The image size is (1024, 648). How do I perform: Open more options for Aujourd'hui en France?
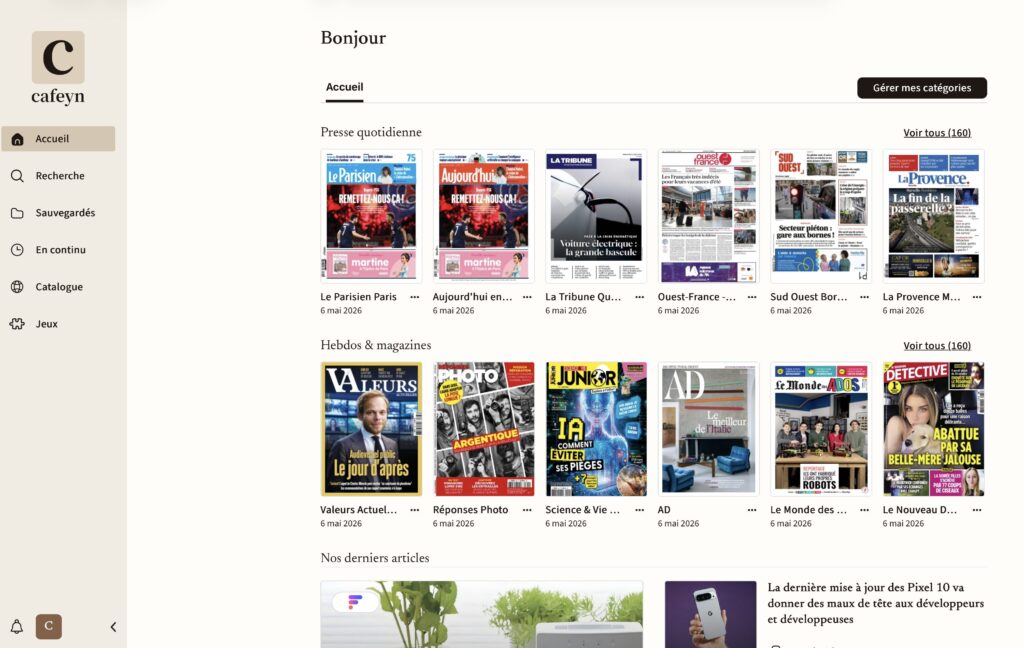(x=527, y=297)
